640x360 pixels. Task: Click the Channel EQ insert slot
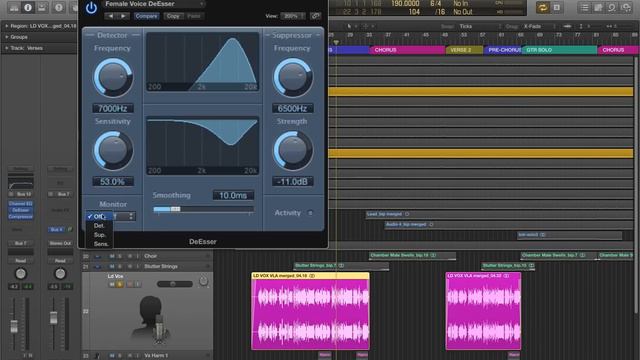pos(20,203)
